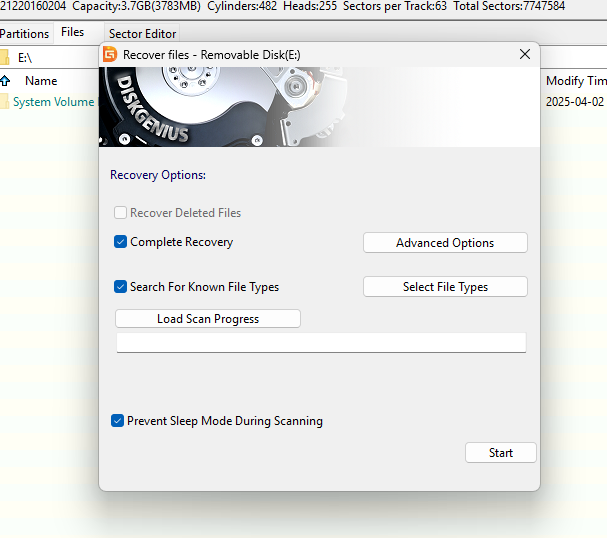
Task: Click the E:\ path text
Action: 25,58
